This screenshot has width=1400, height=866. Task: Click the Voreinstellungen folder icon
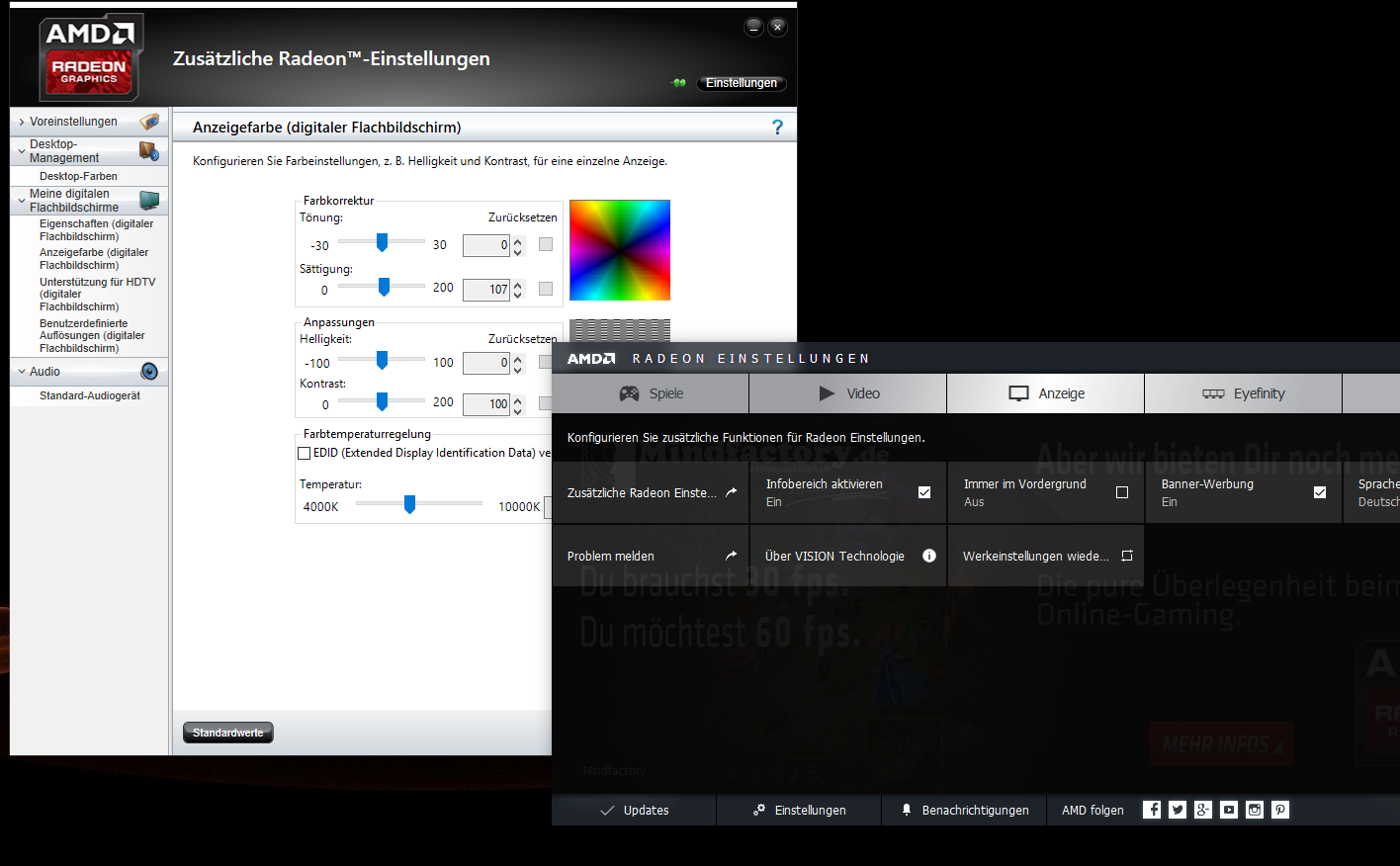coord(149,122)
